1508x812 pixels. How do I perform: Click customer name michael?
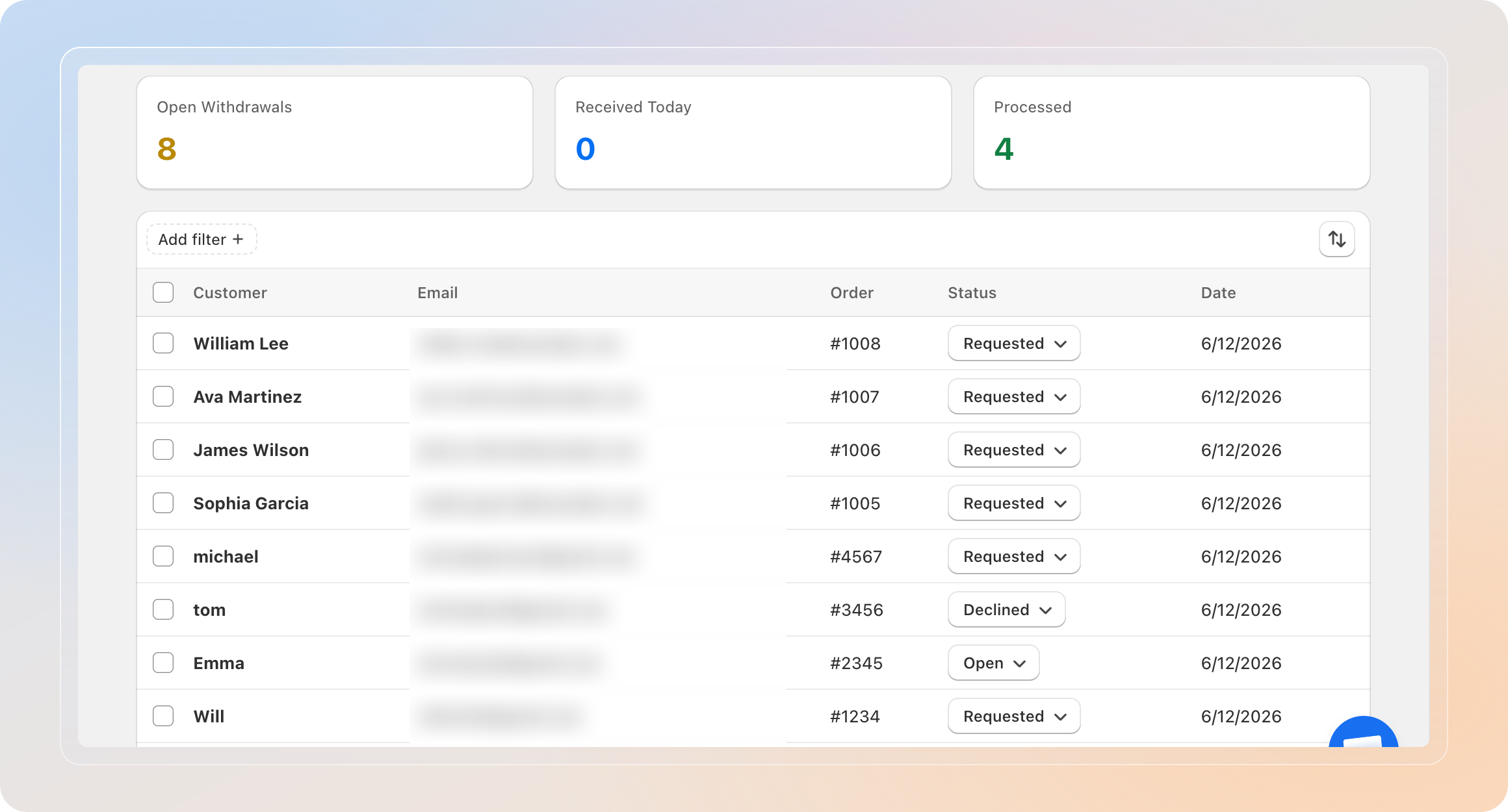[x=226, y=557]
